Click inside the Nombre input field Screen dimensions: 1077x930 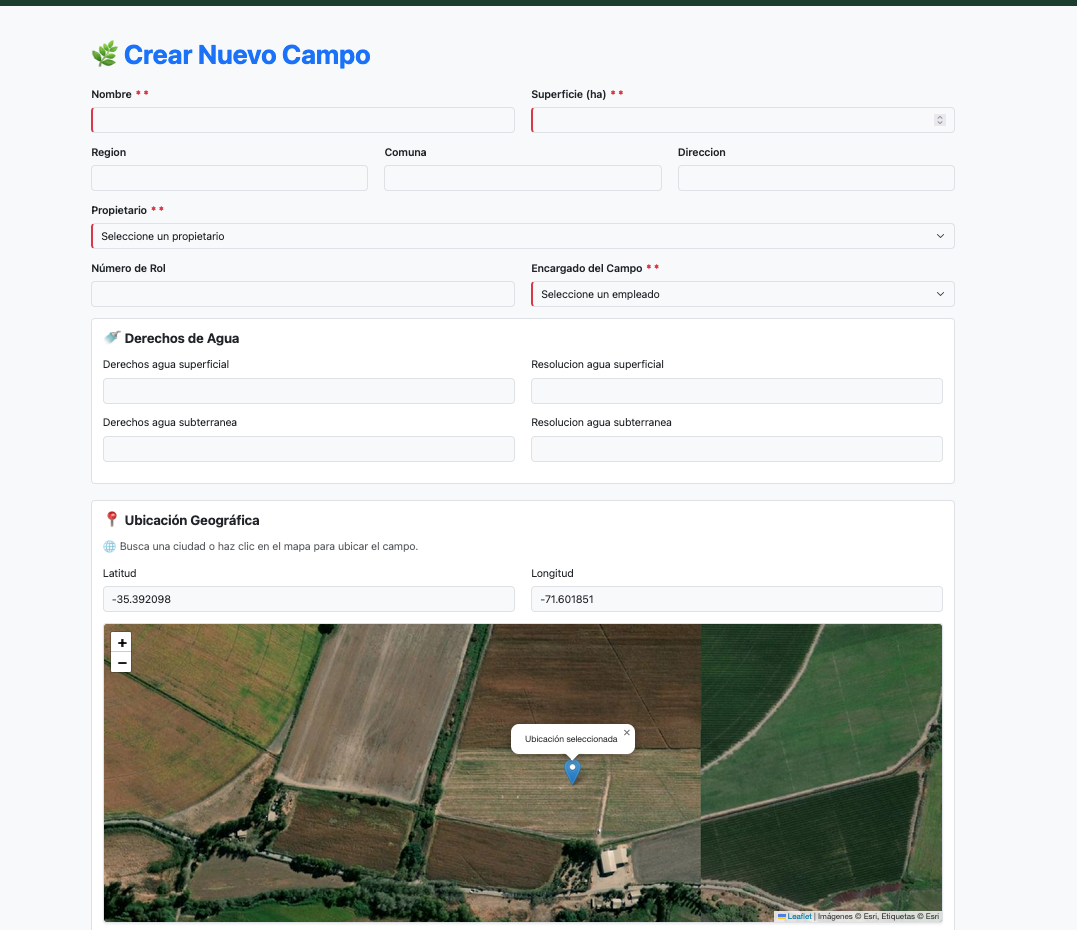point(302,119)
